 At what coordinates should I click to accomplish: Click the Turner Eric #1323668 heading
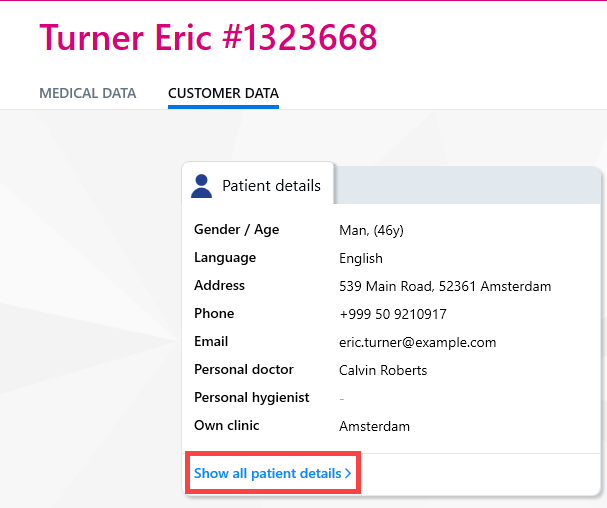click(208, 37)
